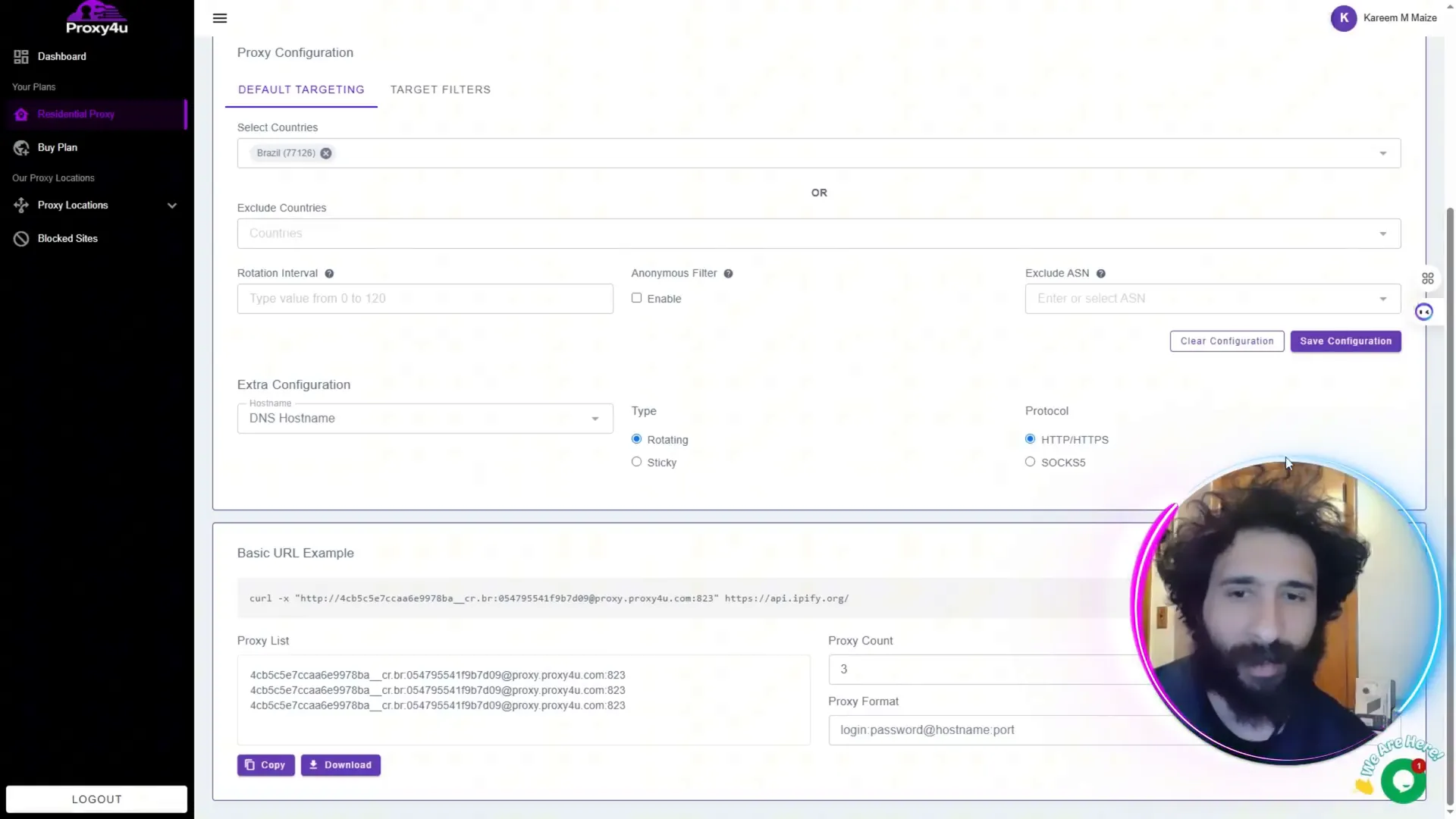Show Exclude ASN help icon

(x=1101, y=274)
